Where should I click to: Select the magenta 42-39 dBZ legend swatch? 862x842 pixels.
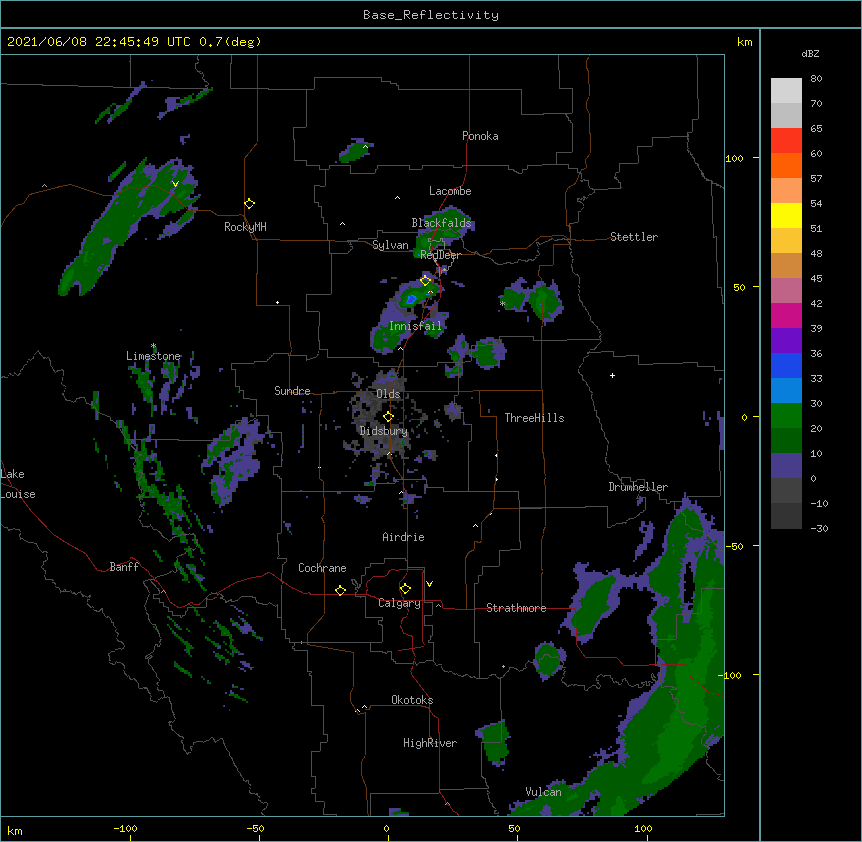(786, 315)
